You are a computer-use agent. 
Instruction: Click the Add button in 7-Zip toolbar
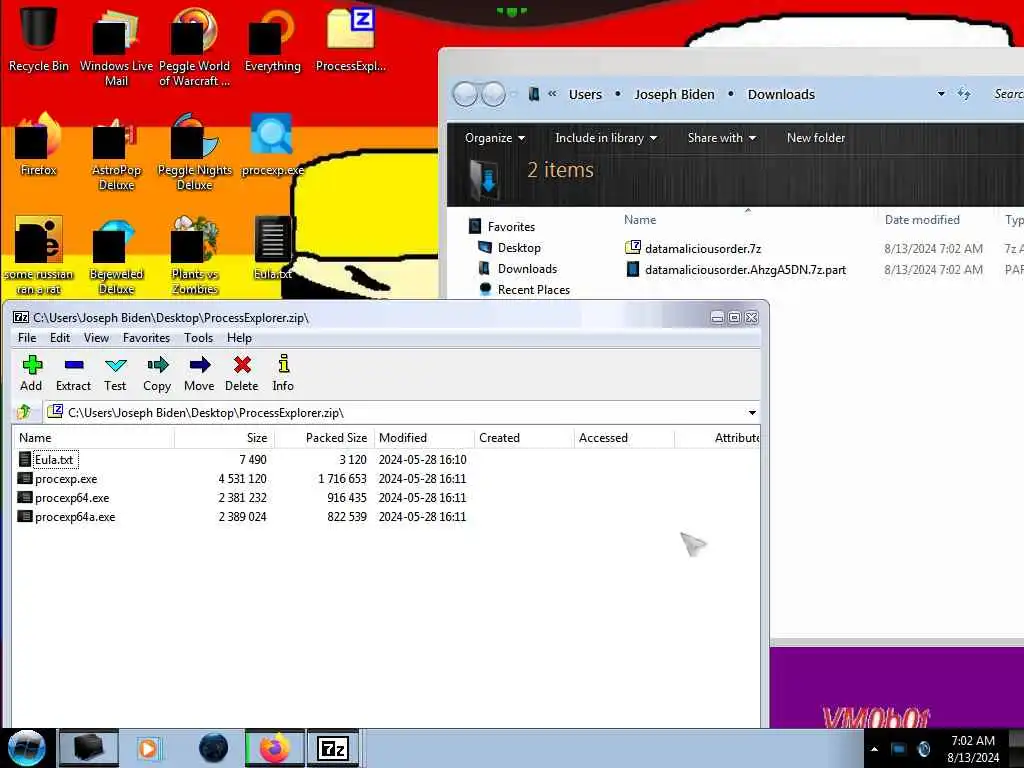31,373
